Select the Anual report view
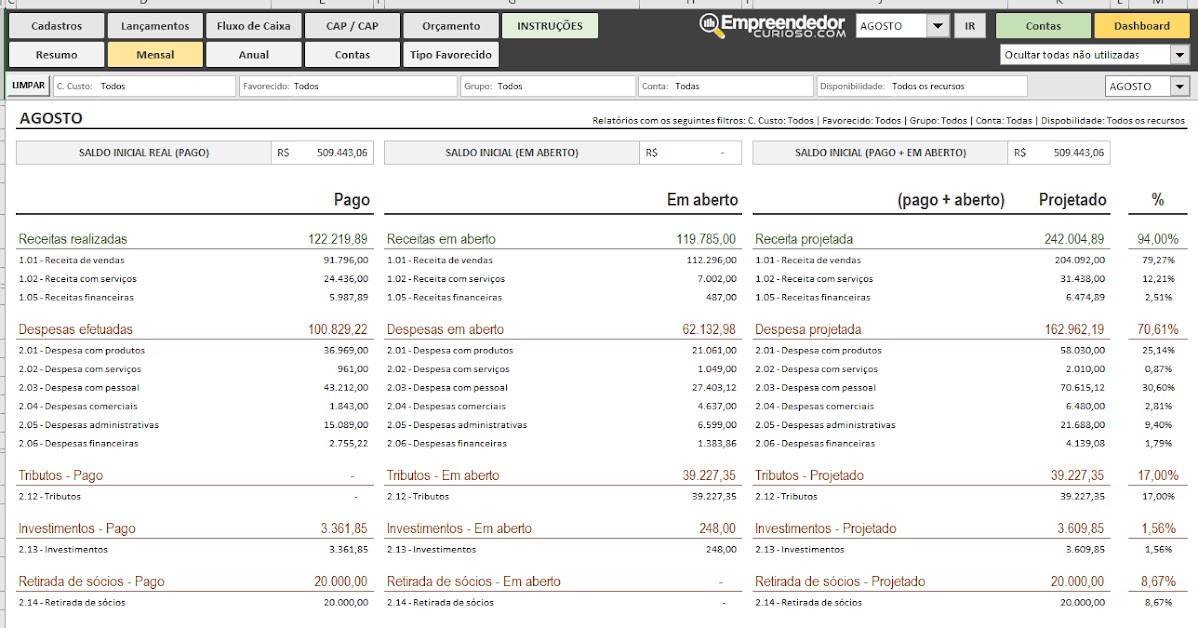Viewport: 1198px width, 628px height. [x=253, y=55]
